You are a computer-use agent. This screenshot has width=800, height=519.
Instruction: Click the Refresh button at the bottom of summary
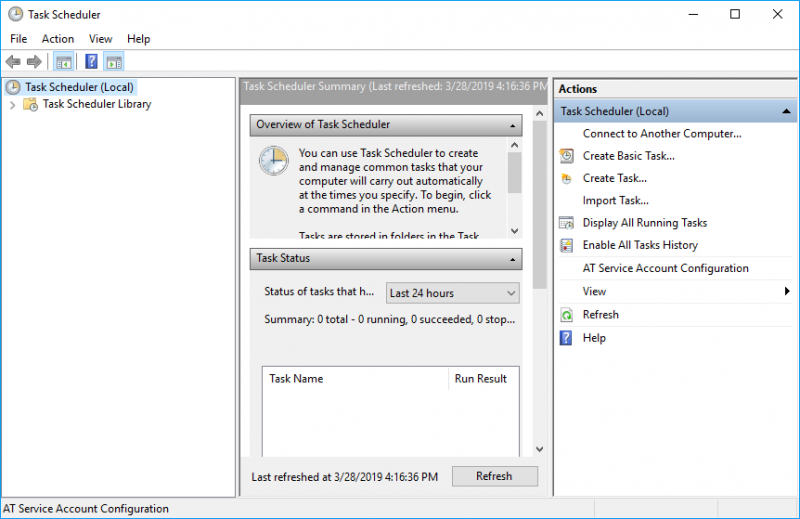tap(494, 476)
